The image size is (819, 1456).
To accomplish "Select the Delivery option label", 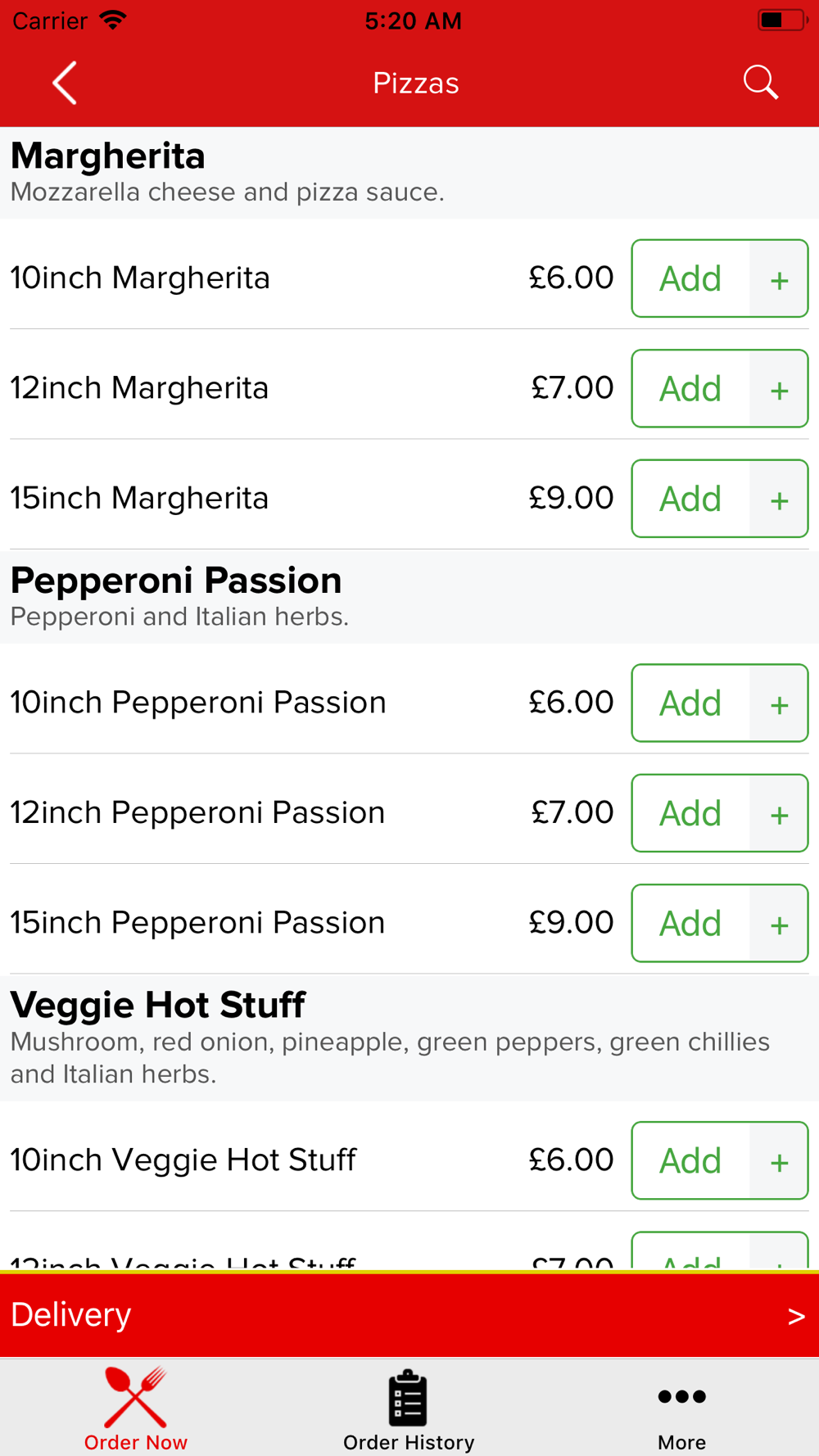I will pyautogui.click(x=71, y=1314).
